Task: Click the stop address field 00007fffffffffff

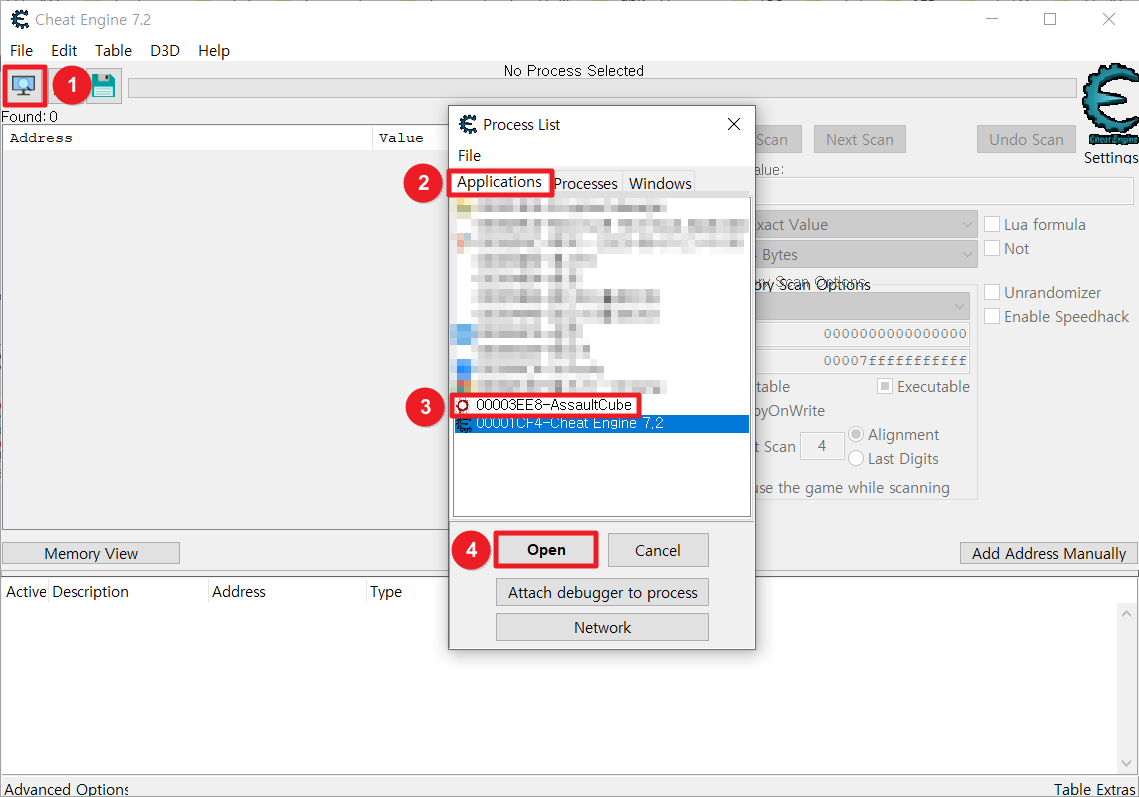Action: (x=862, y=360)
